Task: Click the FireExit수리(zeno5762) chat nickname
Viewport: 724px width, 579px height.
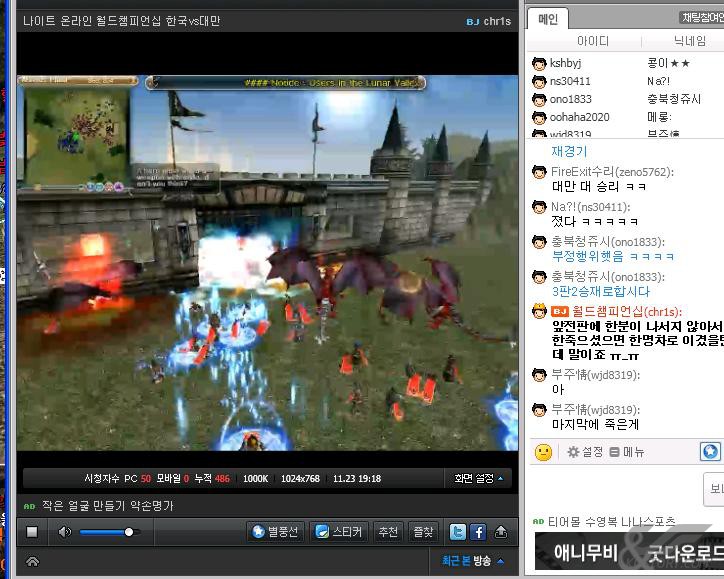Action: (x=612, y=172)
